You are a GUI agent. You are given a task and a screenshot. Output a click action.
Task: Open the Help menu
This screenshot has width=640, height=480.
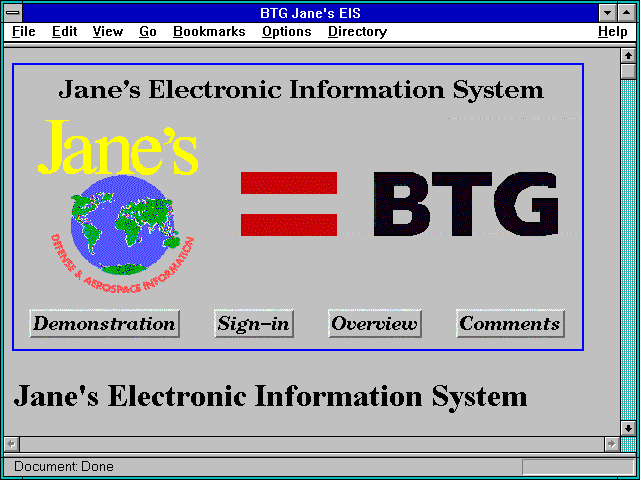(613, 31)
